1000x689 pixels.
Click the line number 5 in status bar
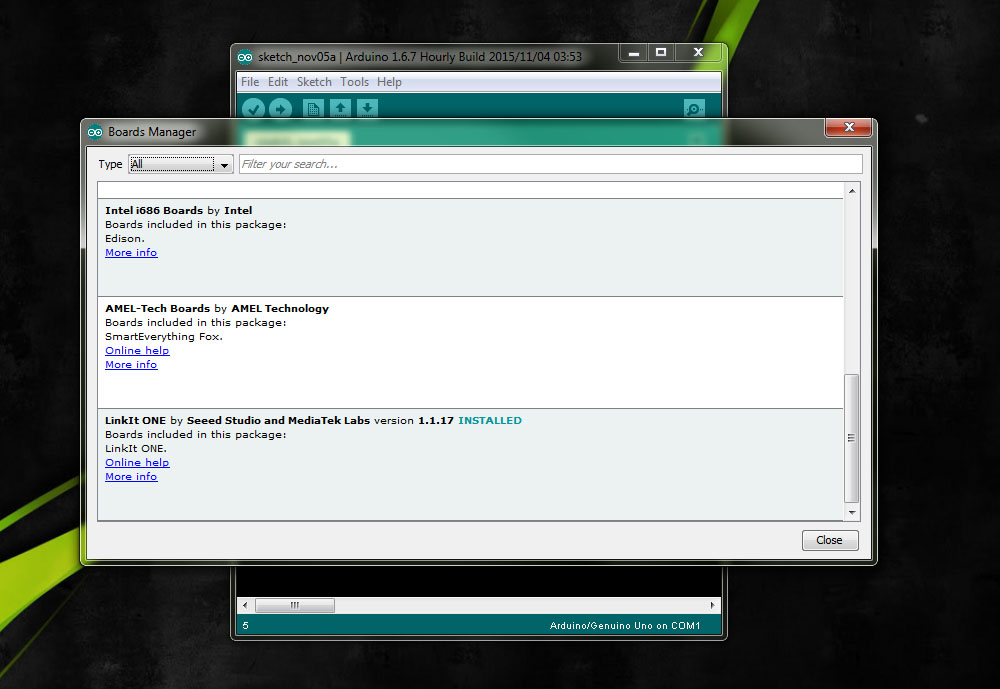click(246, 625)
